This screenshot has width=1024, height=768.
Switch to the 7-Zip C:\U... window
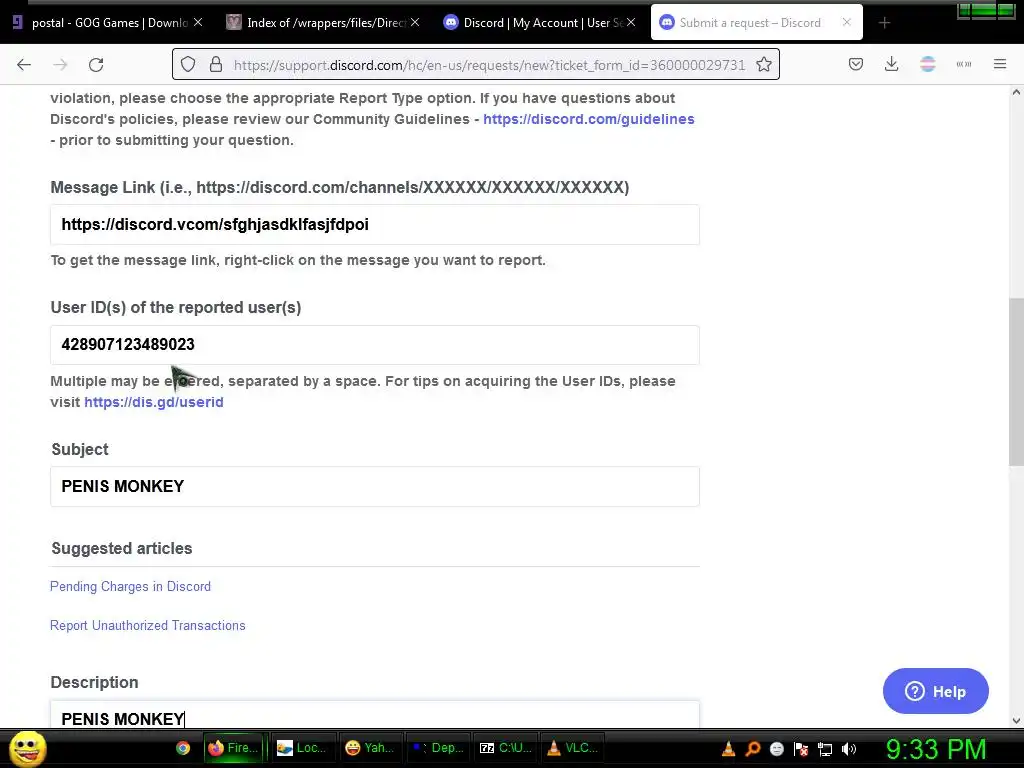click(506, 748)
